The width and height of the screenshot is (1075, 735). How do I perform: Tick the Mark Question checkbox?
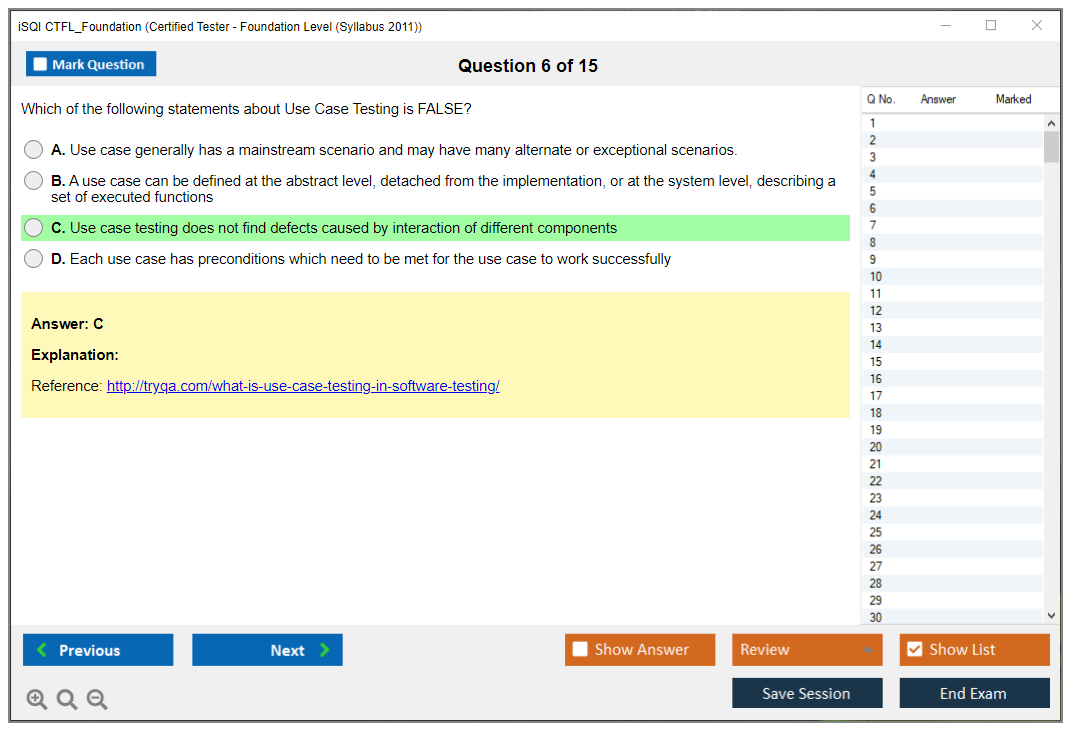pyautogui.click(x=41, y=65)
